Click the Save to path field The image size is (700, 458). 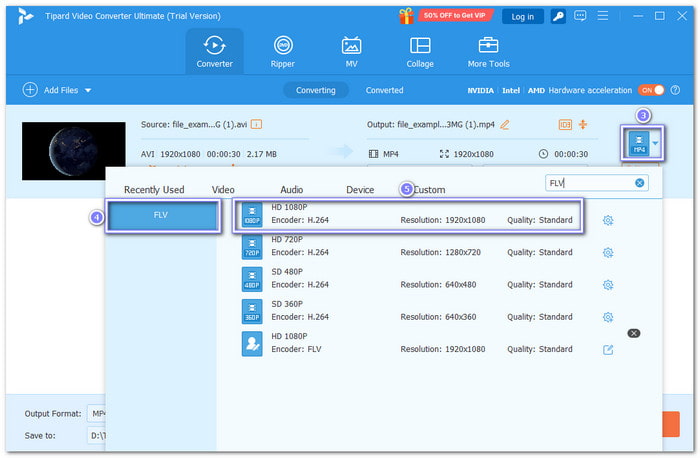[96, 435]
